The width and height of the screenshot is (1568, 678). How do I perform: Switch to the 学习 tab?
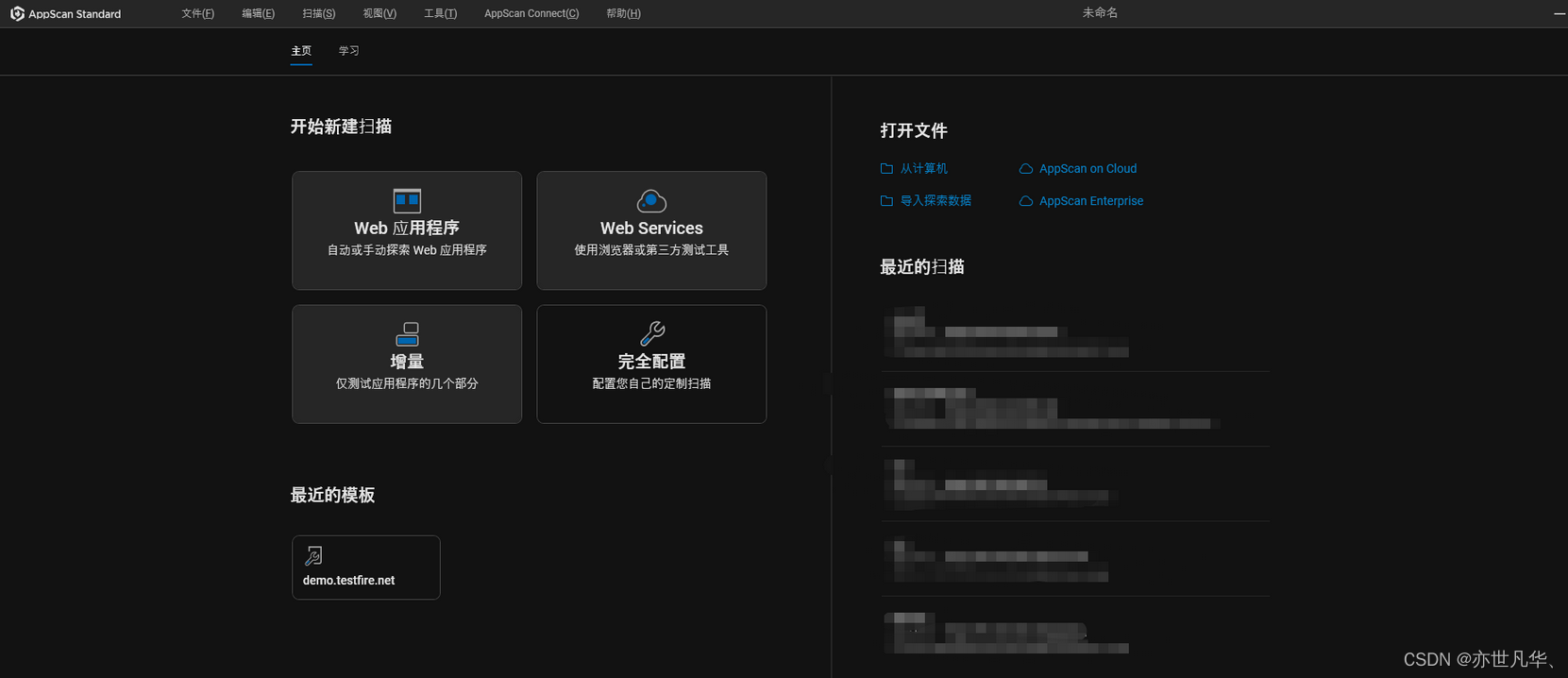(349, 51)
